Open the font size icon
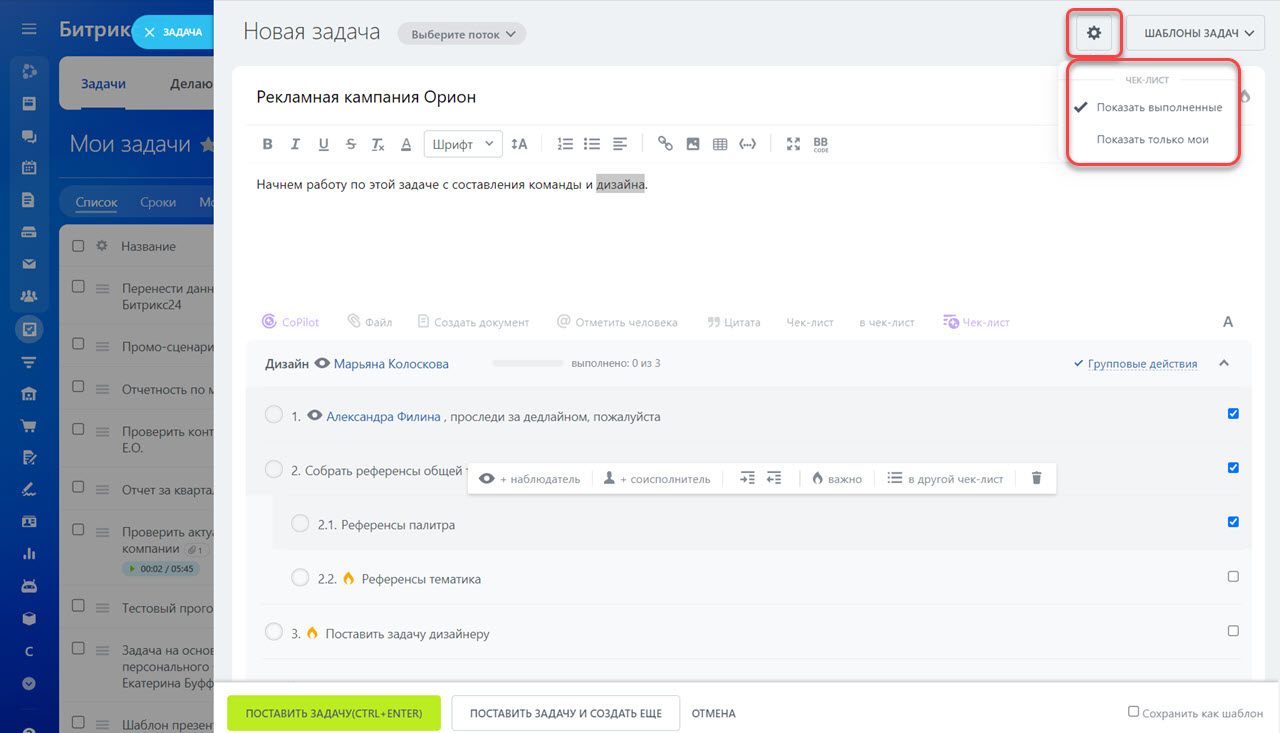This screenshot has width=1280, height=733. 519,144
